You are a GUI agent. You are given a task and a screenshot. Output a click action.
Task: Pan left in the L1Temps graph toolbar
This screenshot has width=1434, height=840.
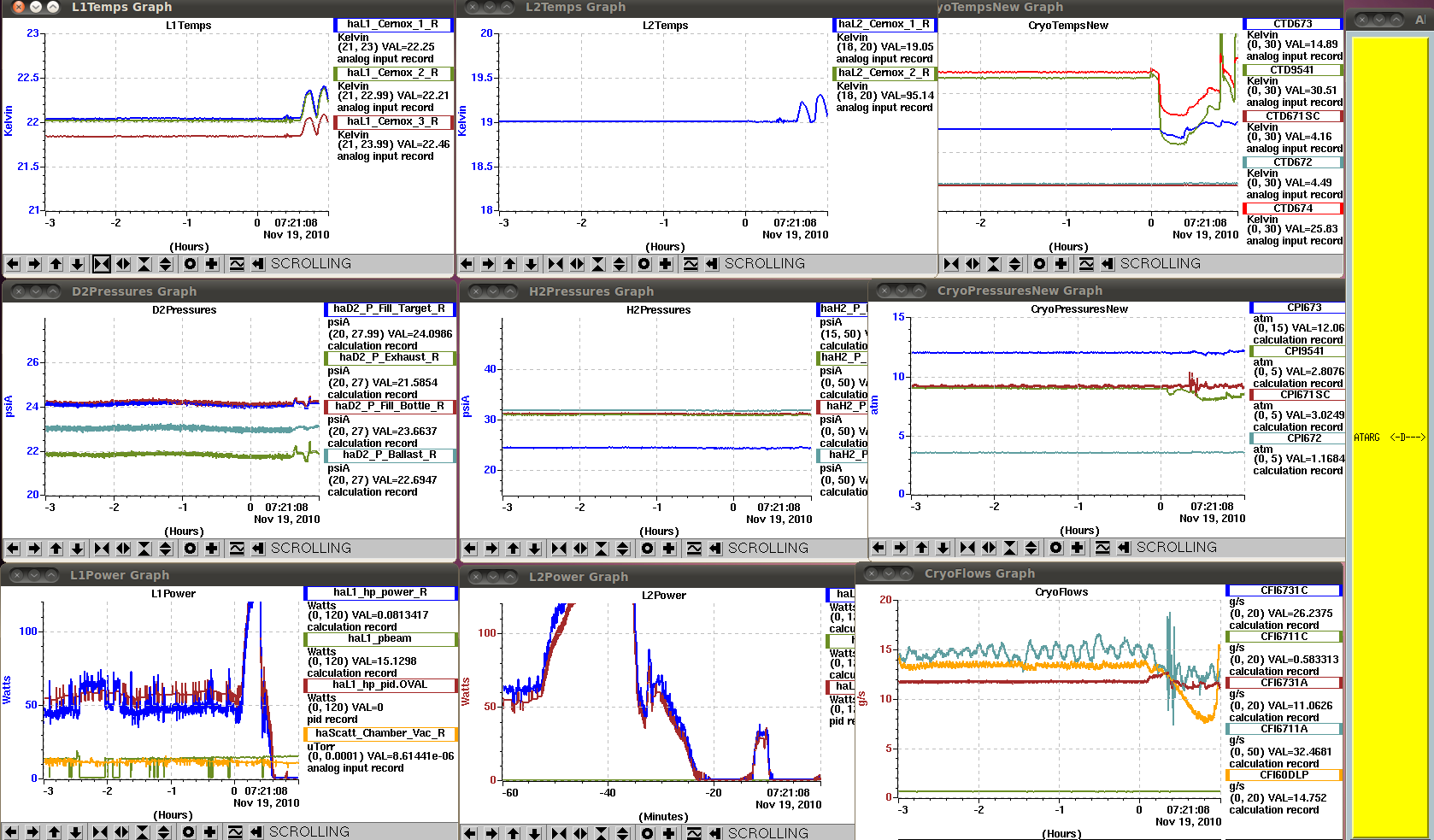[x=13, y=264]
